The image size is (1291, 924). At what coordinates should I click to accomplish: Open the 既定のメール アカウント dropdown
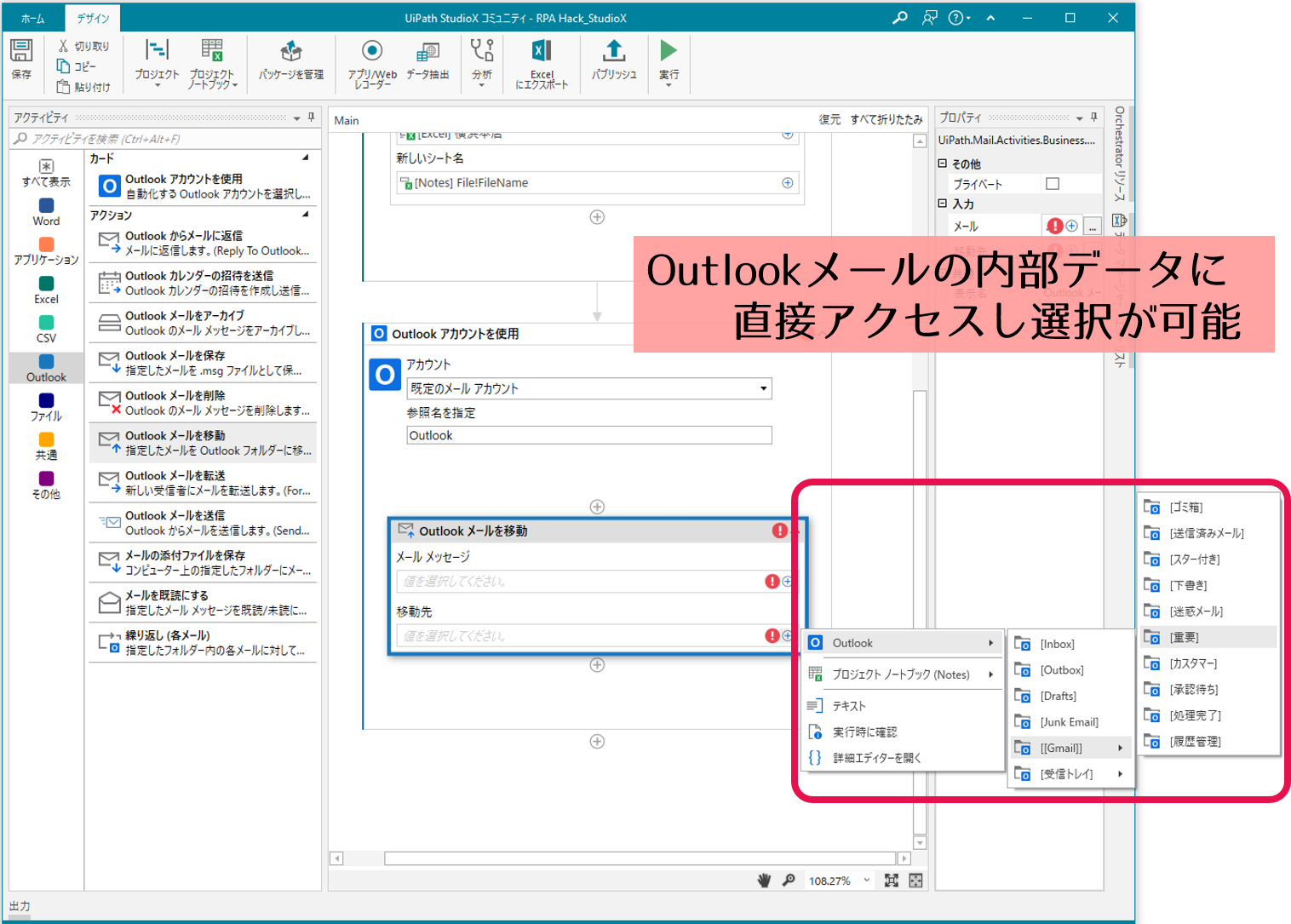pyautogui.click(x=589, y=388)
